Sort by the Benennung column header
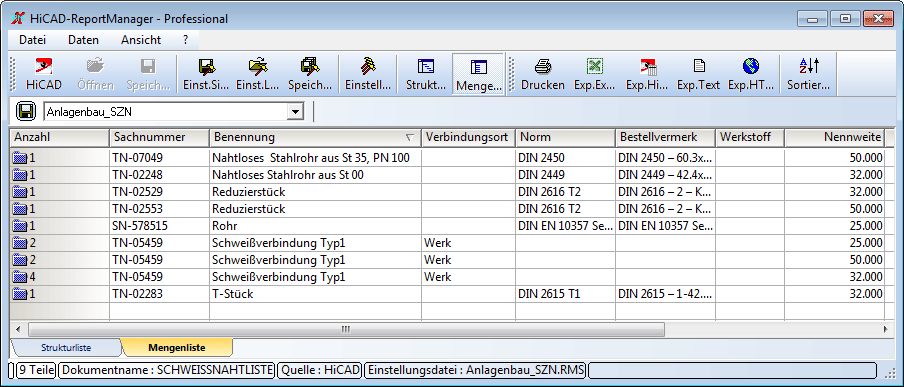 (314, 137)
